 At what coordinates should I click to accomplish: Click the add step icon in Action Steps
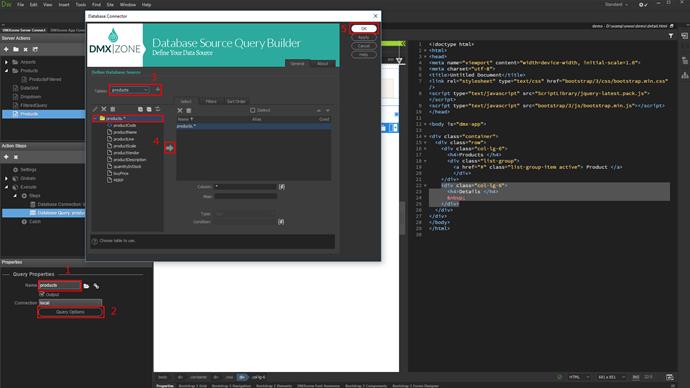pos(6,157)
